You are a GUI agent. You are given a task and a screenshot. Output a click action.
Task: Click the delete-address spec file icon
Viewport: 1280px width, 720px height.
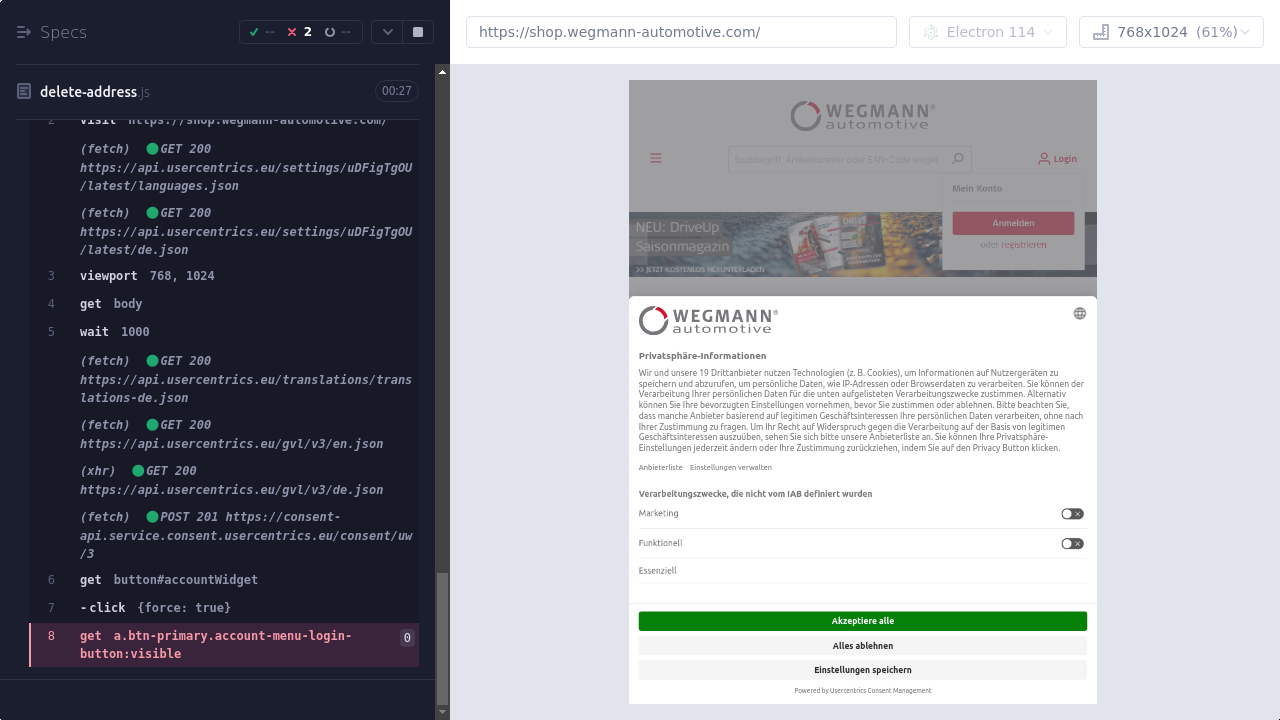[24, 91]
